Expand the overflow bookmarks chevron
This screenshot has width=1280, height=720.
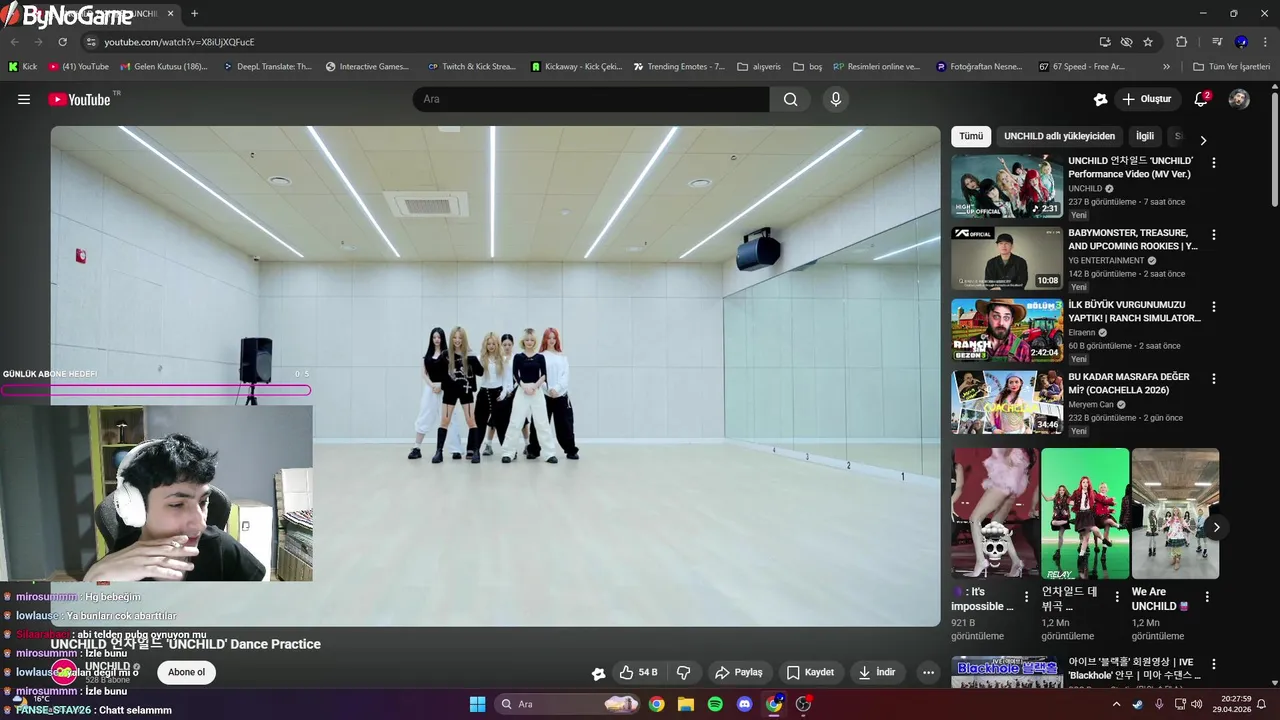[1166, 67]
